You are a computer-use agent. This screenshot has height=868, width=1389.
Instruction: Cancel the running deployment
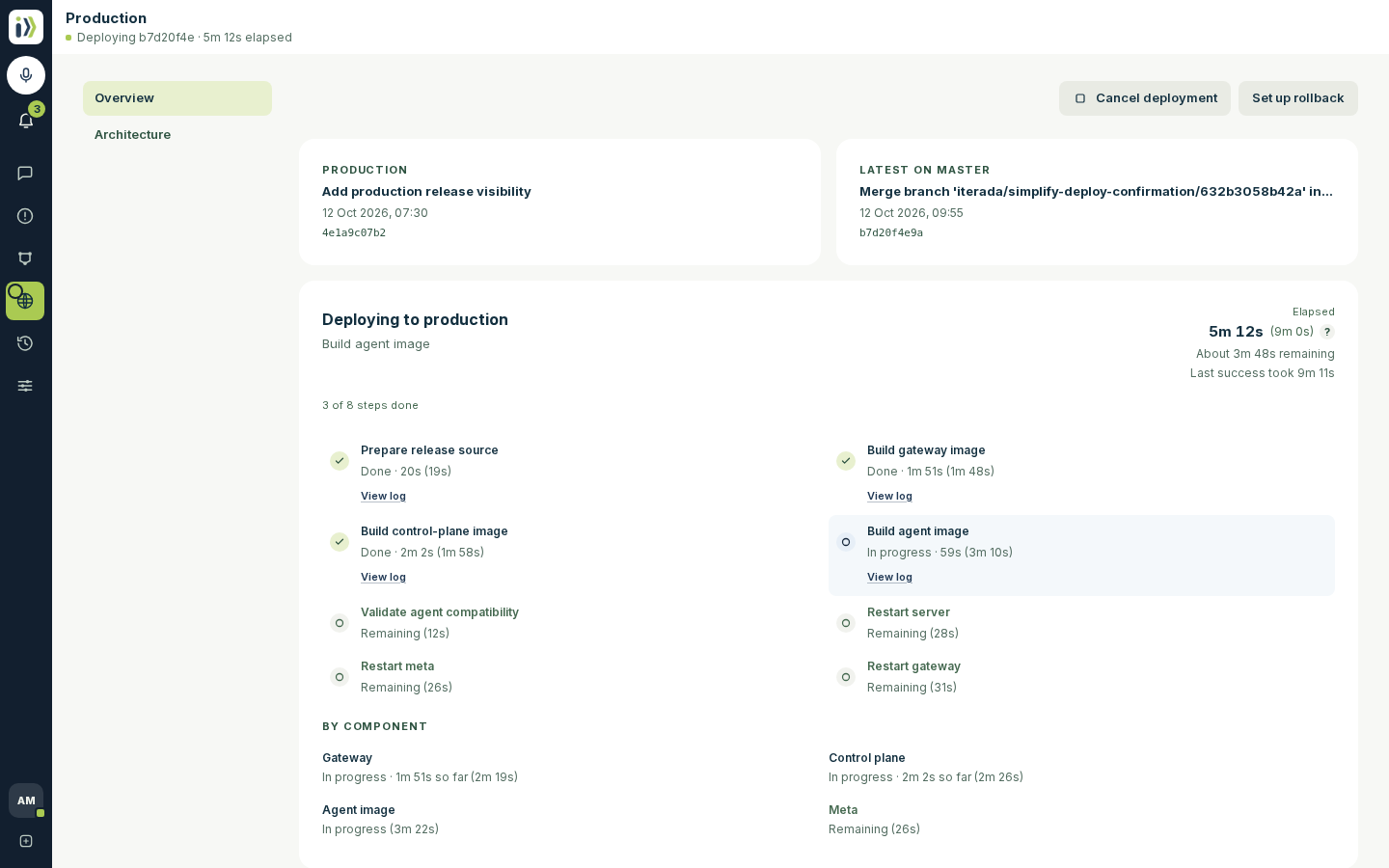tap(1145, 98)
